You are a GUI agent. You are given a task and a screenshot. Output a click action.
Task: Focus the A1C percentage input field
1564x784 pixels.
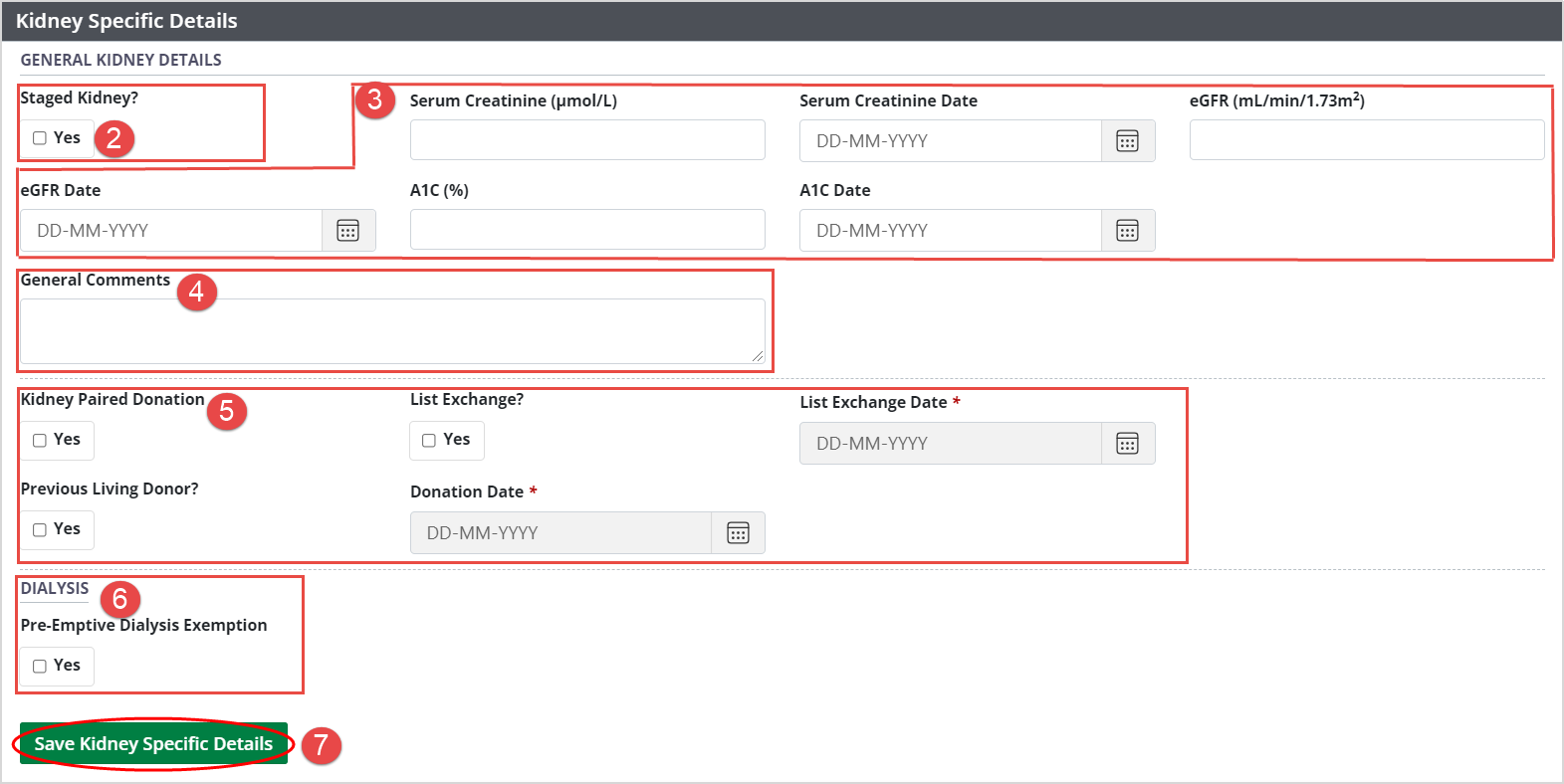(587, 230)
